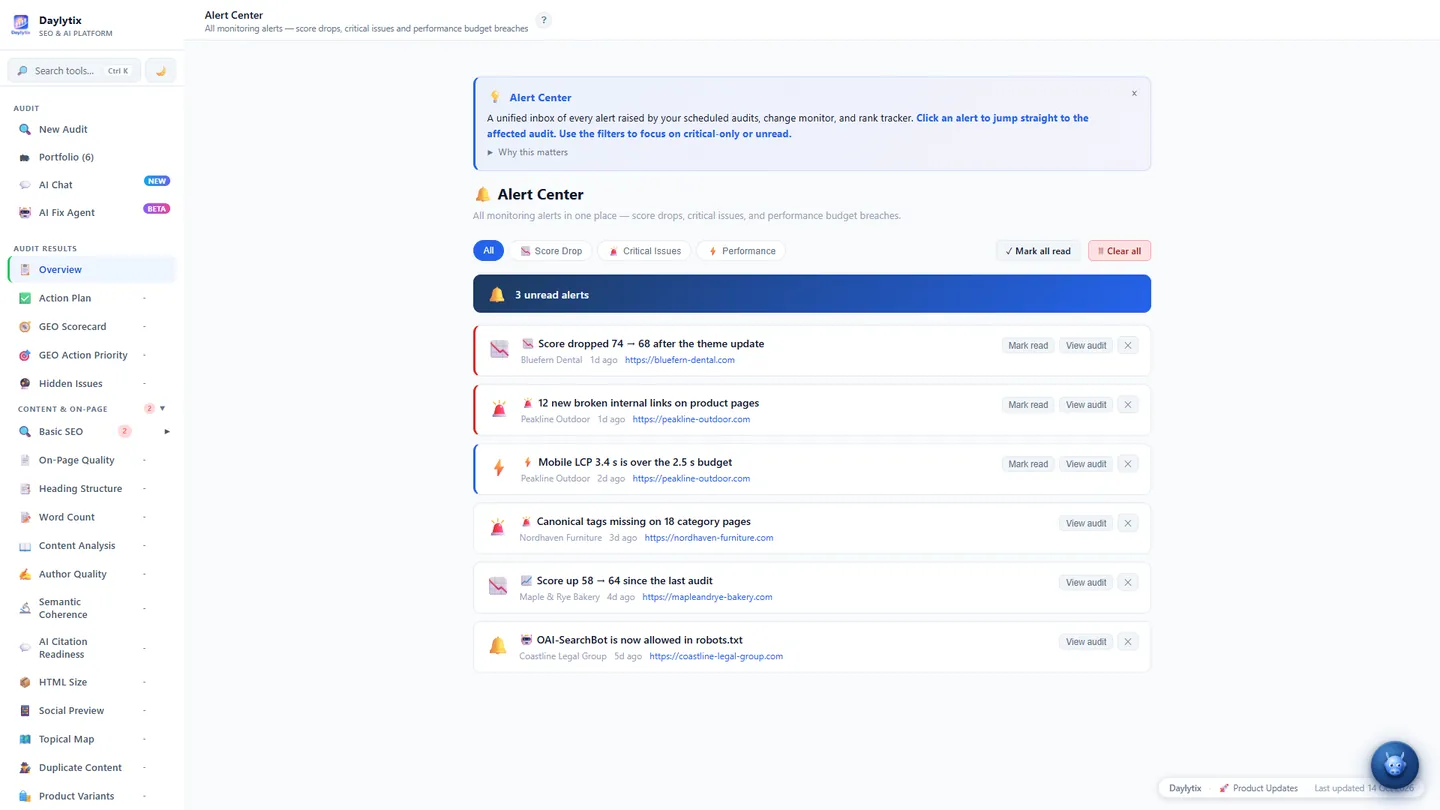Open the mapleandrye-bakery.com link
This screenshot has height=810, width=1440.
pyautogui.click(x=707, y=597)
